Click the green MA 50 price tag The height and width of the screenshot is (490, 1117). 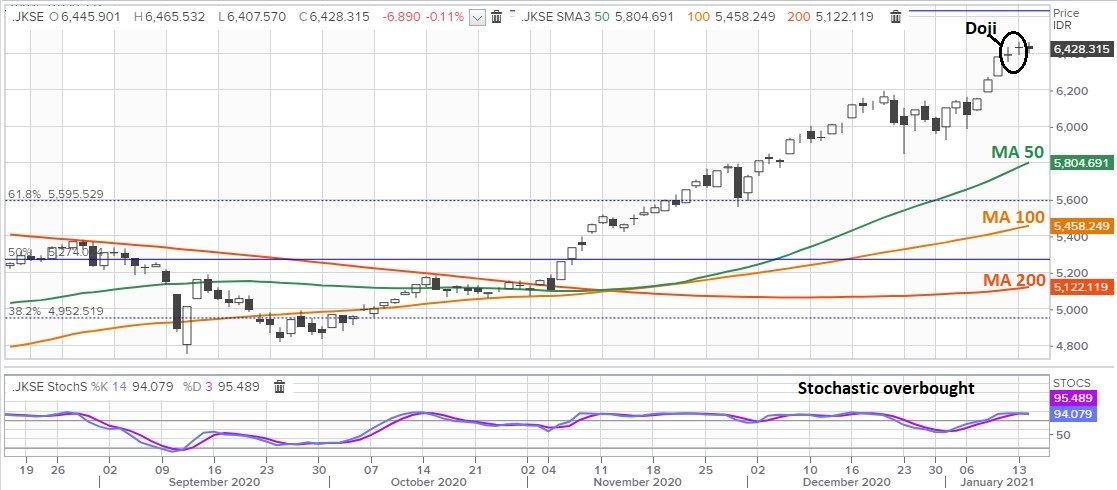coord(1082,163)
